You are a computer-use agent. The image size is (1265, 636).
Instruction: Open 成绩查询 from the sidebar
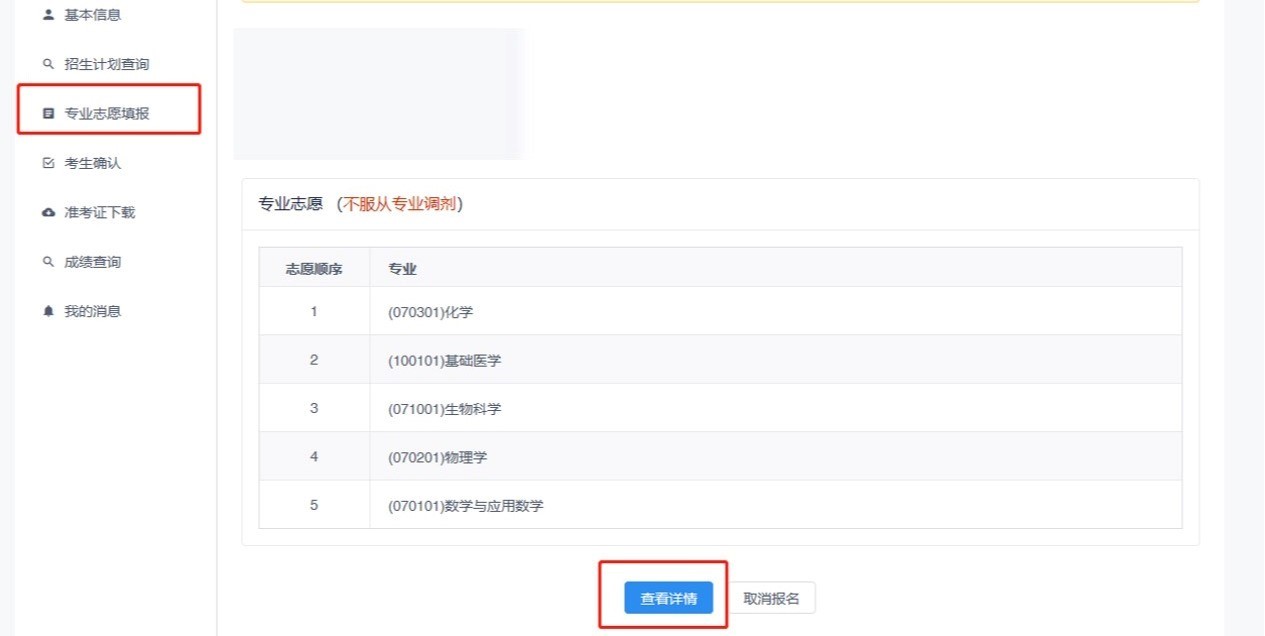[92, 262]
